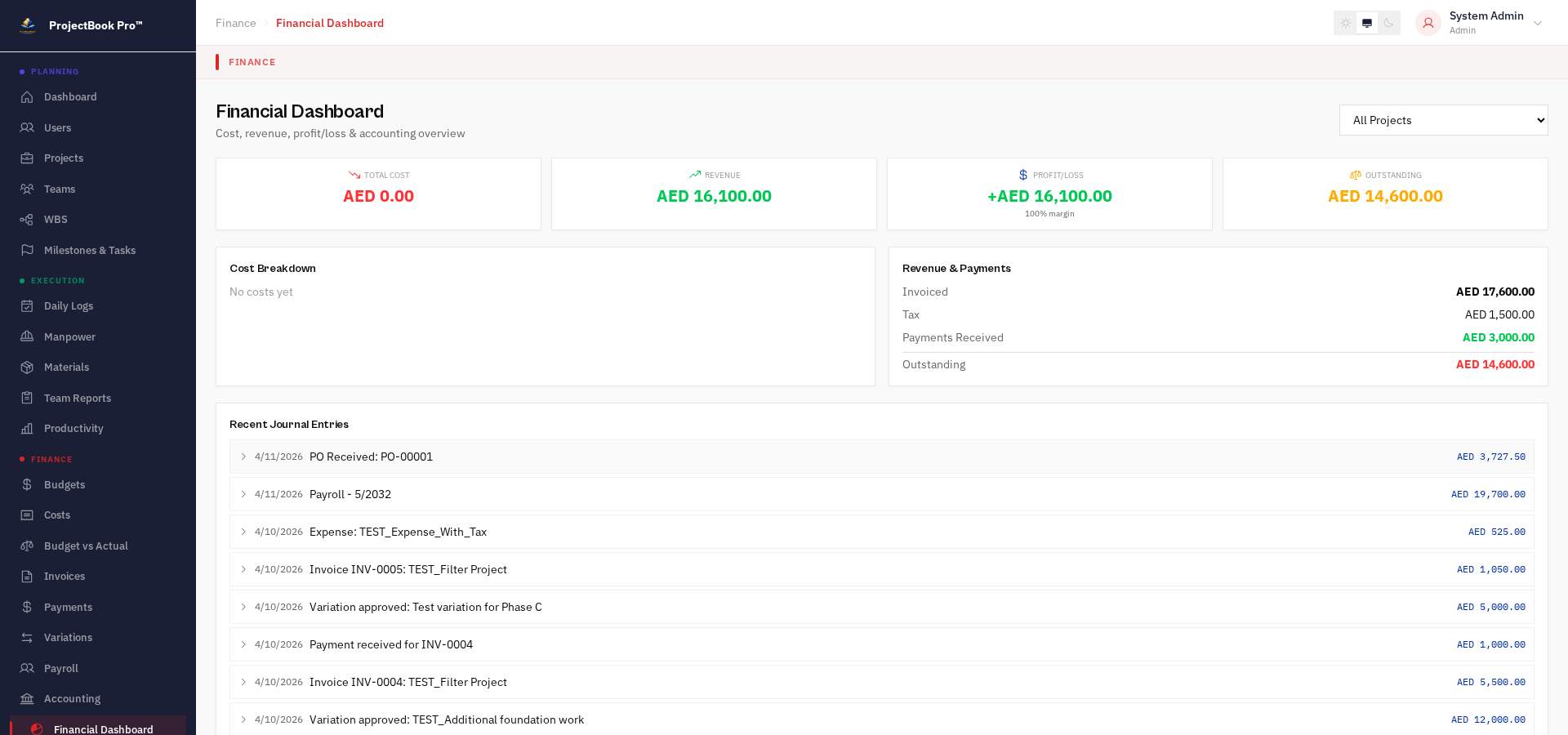Image resolution: width=1568 pixels, height=735 pixels.
Task: Click the Materials box icon
Action: click(27, 367)
